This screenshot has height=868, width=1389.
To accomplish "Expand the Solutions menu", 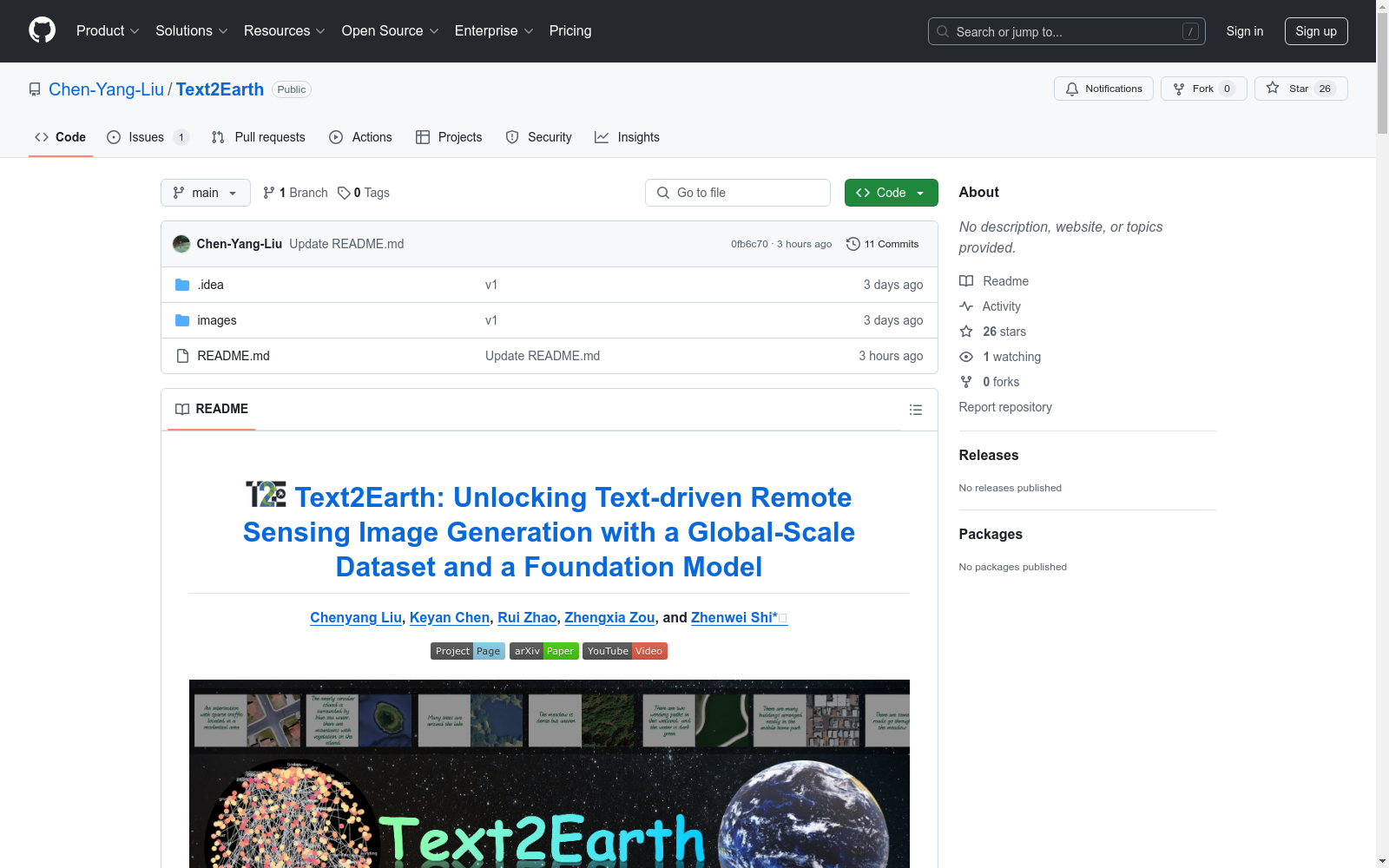I will tap(192, 31).
